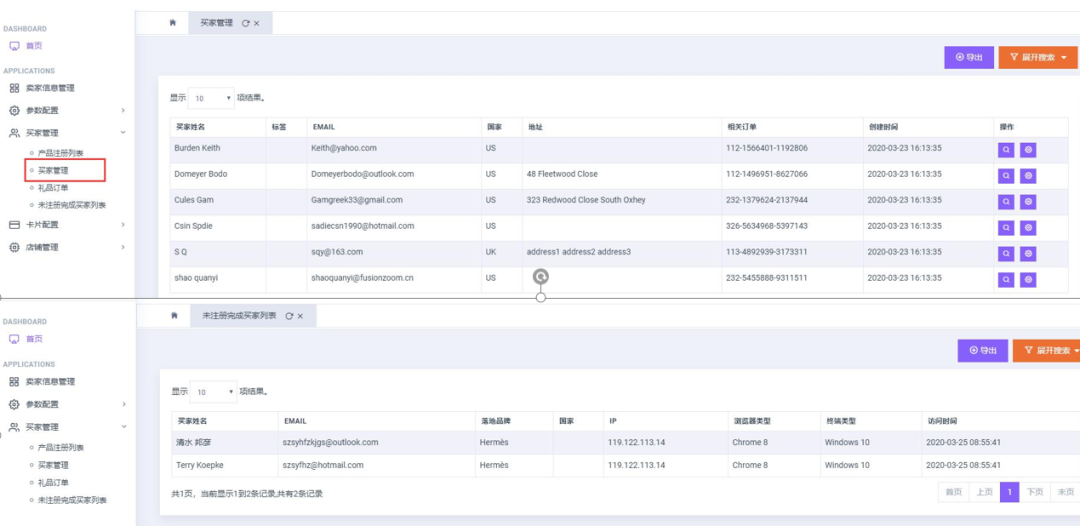Expand 店铺管理 menu in sidebar
The width and height of the screenshot is (1080, 526).
point(67,247)
